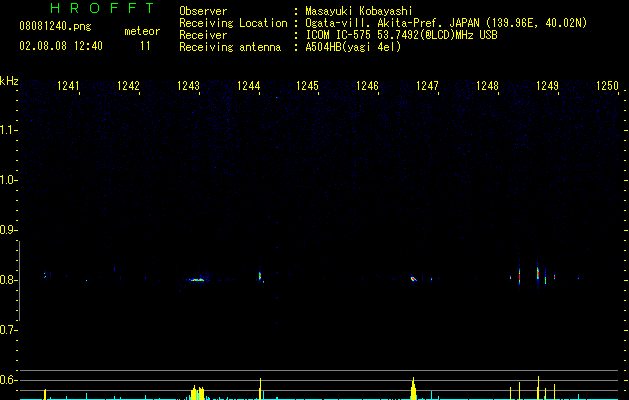Image resolution: width=629 pixels, height=400 pixels.
Task: Select the filename 08081240.png
Action: [55, 26]
